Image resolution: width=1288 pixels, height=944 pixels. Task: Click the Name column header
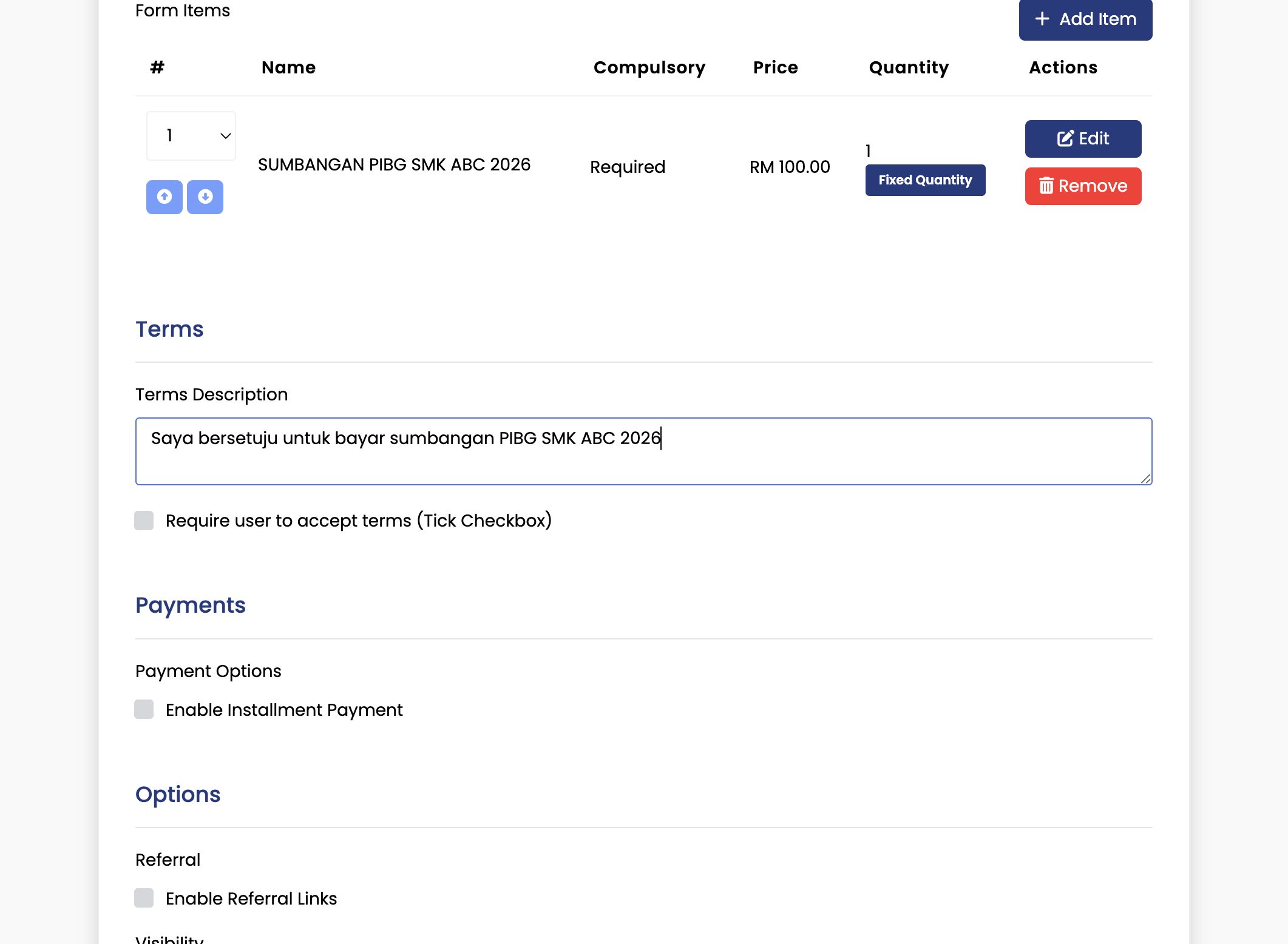(x=288, y=67)
